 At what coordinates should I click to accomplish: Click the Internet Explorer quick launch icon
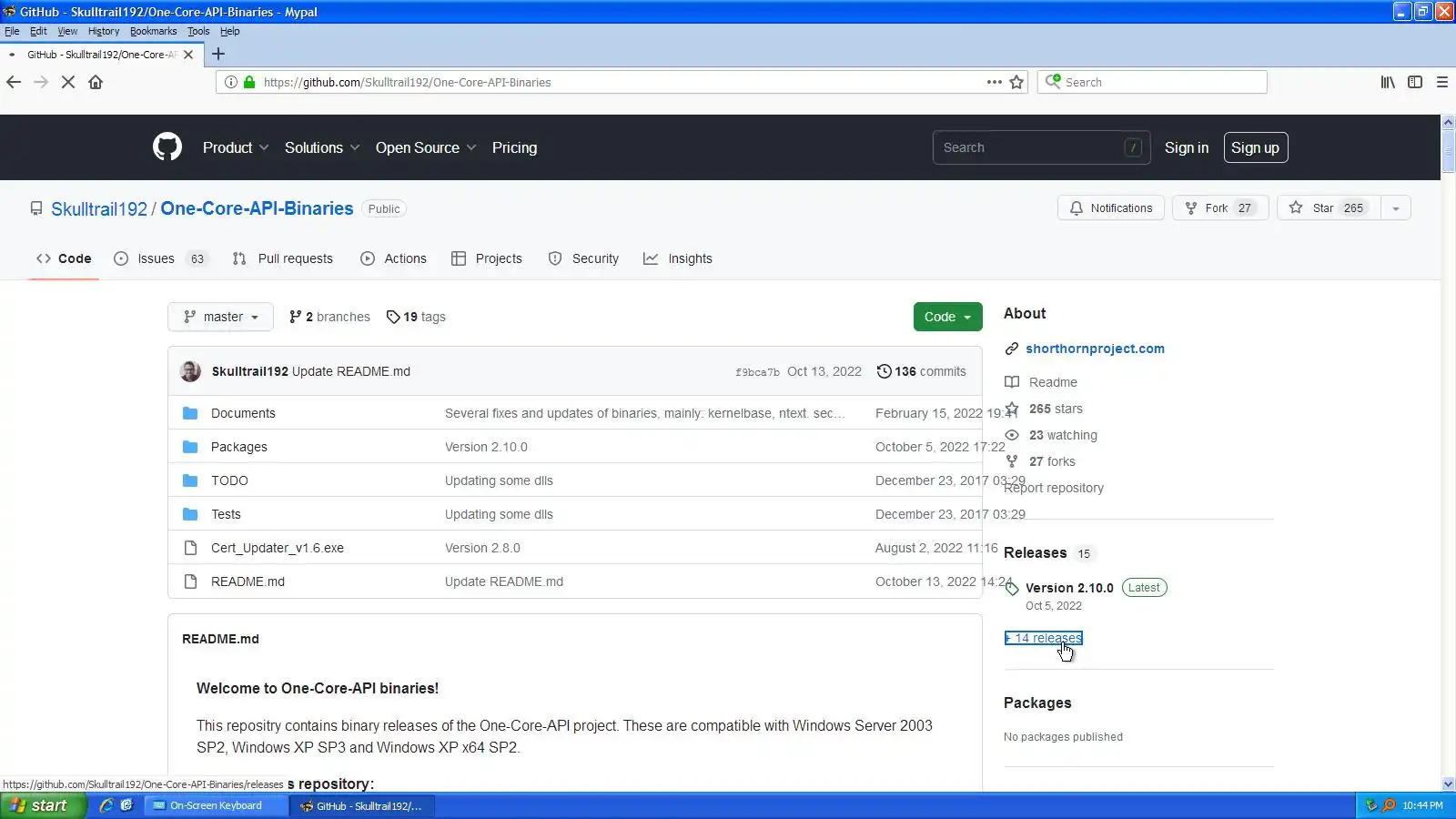coord(106,805)
